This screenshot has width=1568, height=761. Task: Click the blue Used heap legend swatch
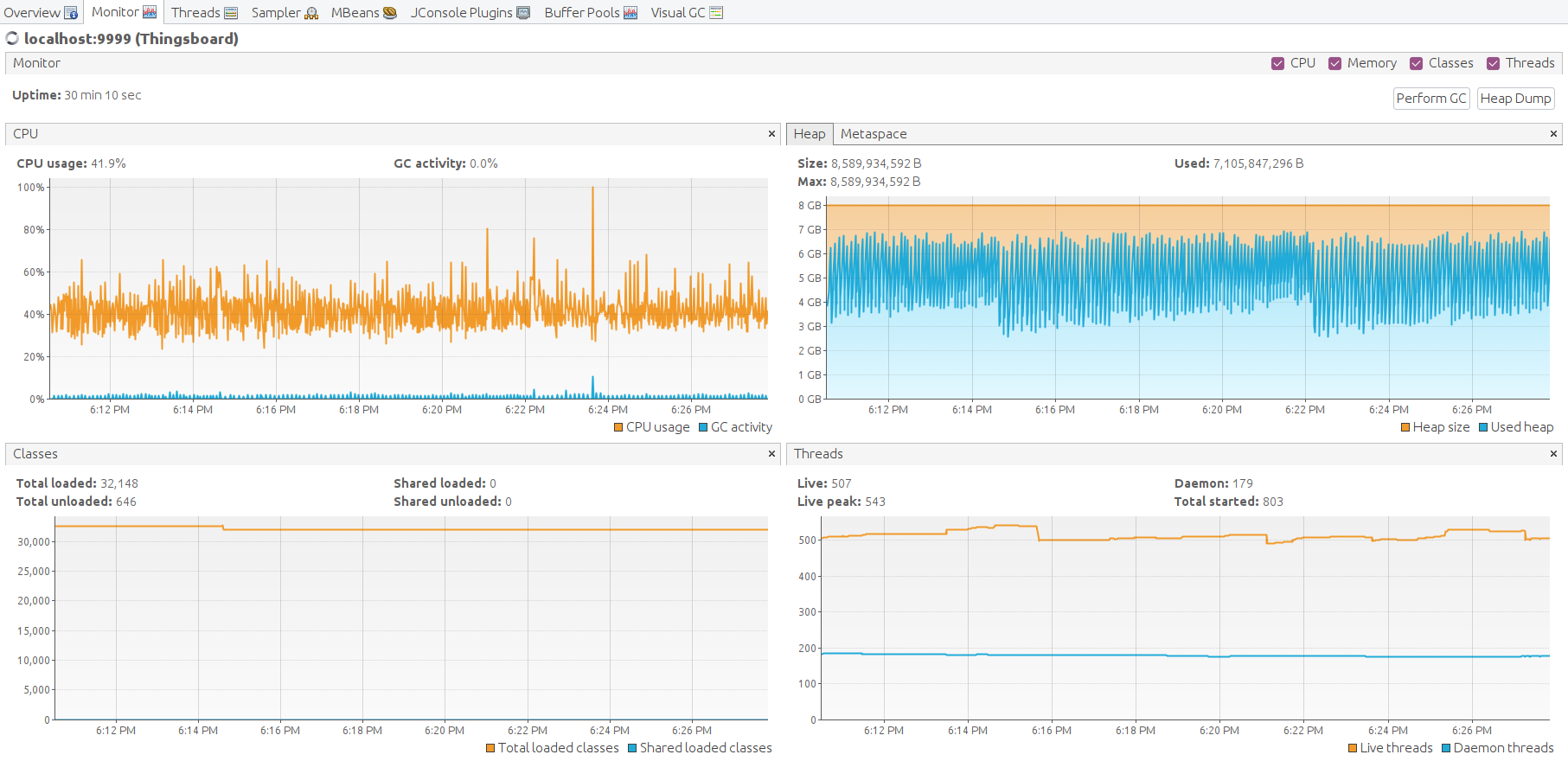(1483, 427)
